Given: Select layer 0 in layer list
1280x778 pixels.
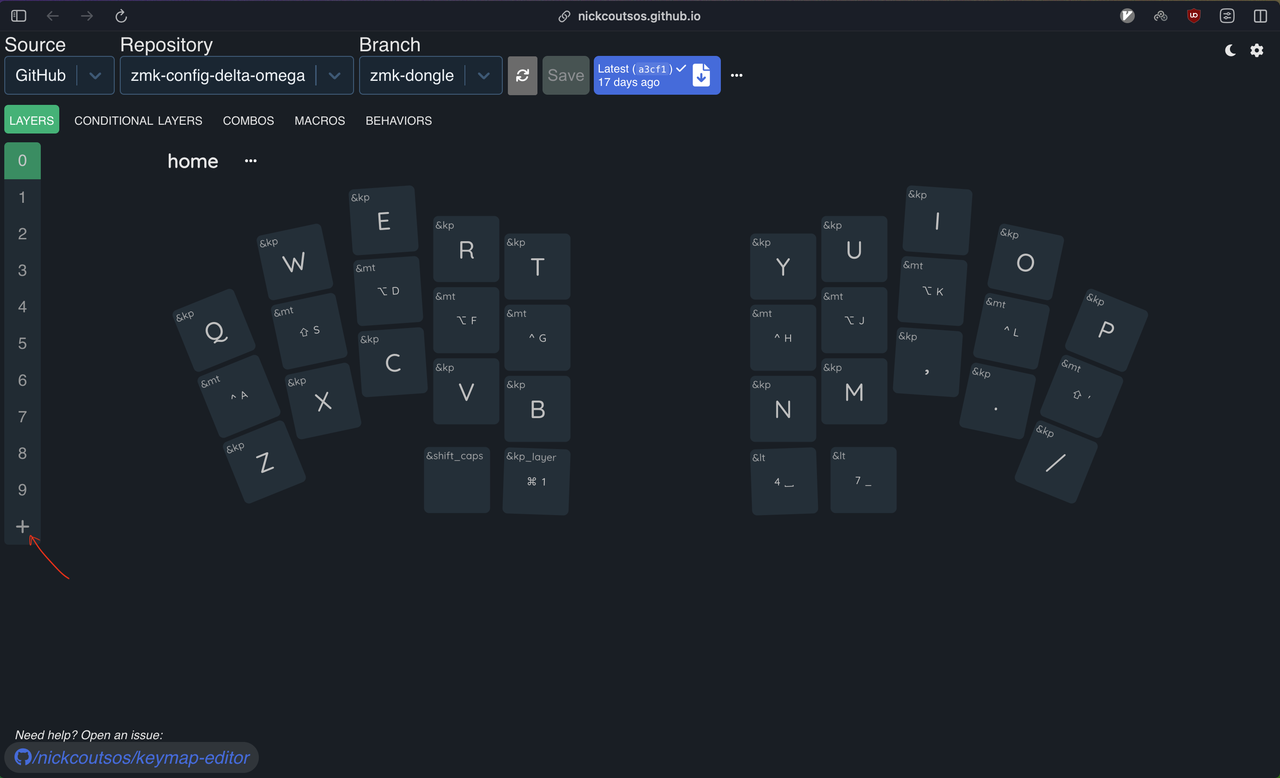Looking at the screenshot, I should pyautogui.click(x=23, y=161).
